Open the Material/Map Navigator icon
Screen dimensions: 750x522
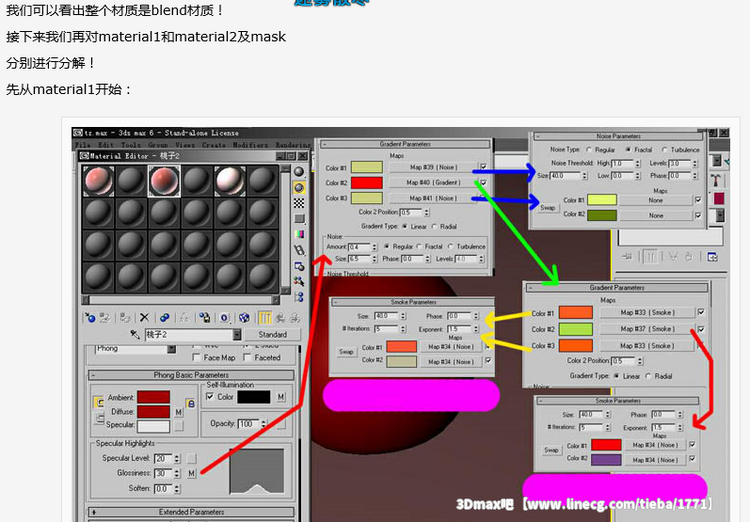click(x=299, y=297)
